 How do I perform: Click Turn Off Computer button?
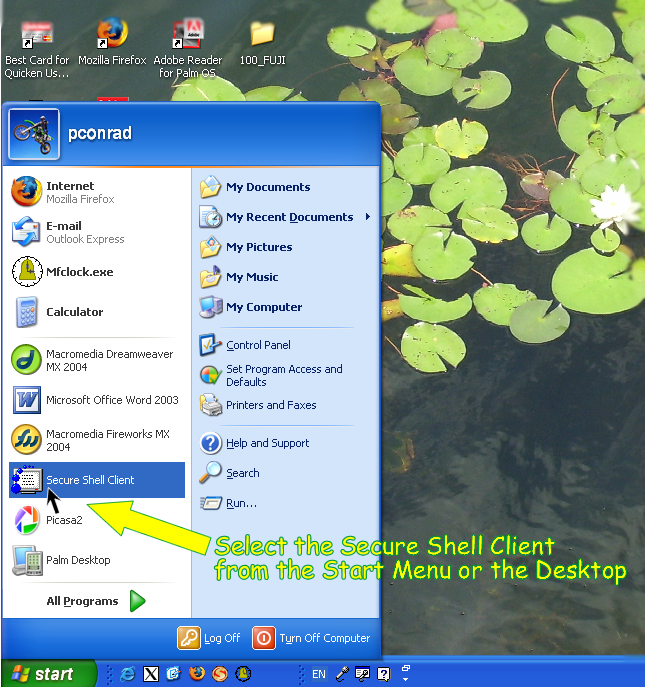point(311,638)
